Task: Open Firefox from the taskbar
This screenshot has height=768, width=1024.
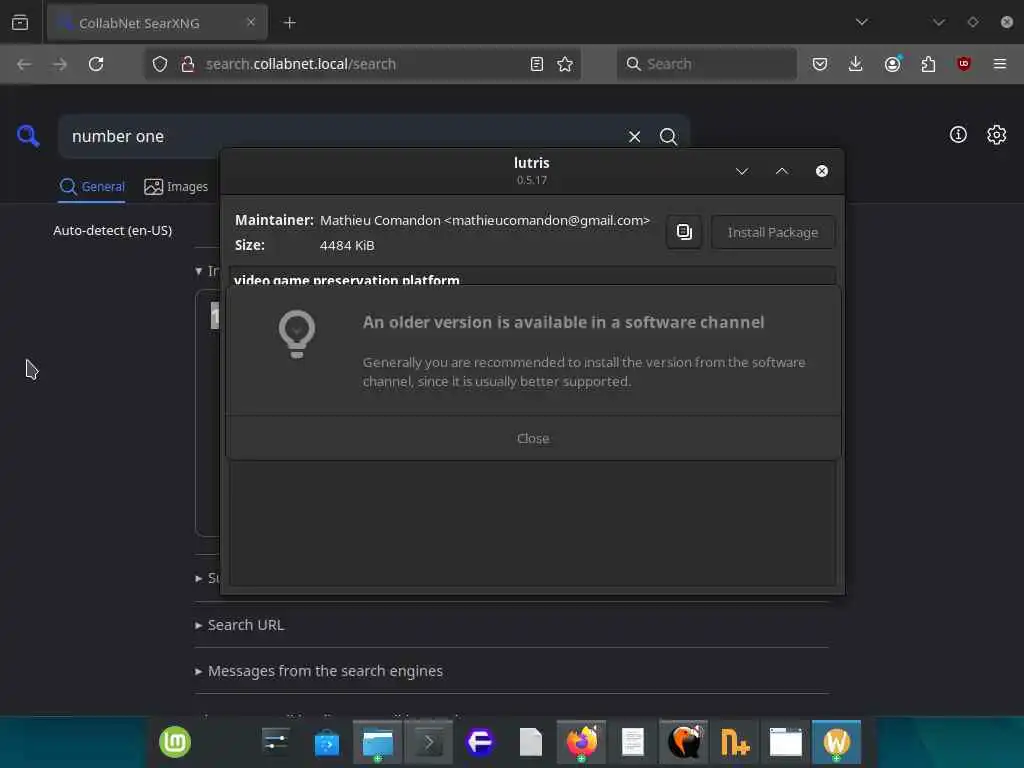Action: [x=581, y=743]
